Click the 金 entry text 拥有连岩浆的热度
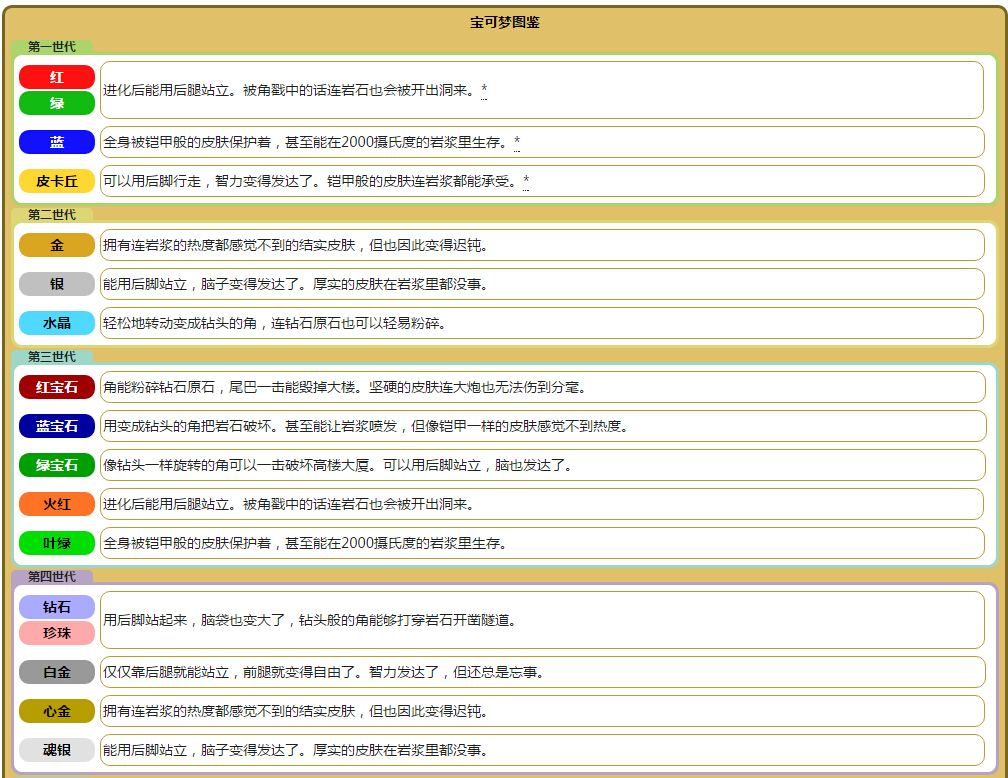 [x=296, y=245]
